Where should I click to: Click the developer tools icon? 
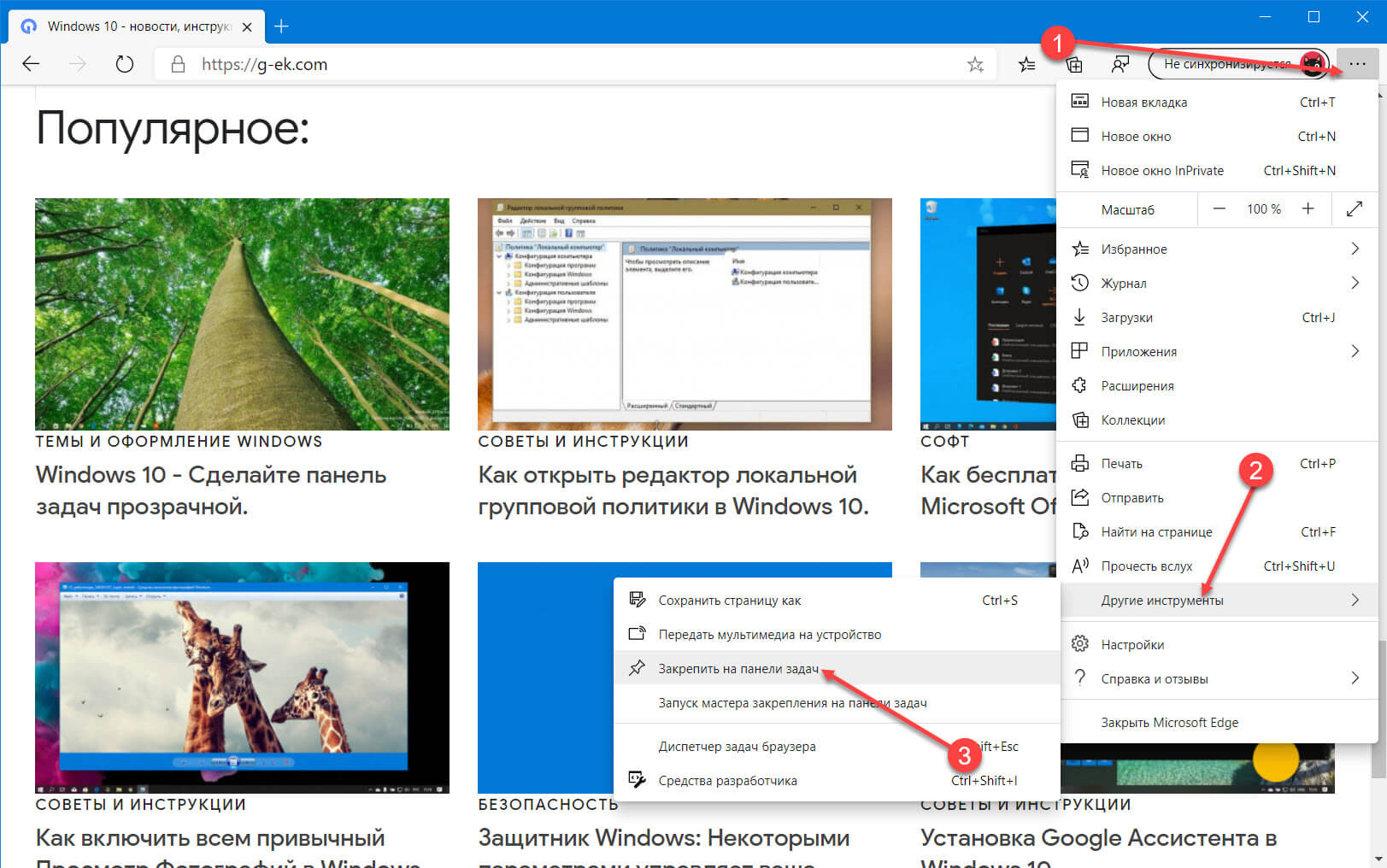pos(637,779)
